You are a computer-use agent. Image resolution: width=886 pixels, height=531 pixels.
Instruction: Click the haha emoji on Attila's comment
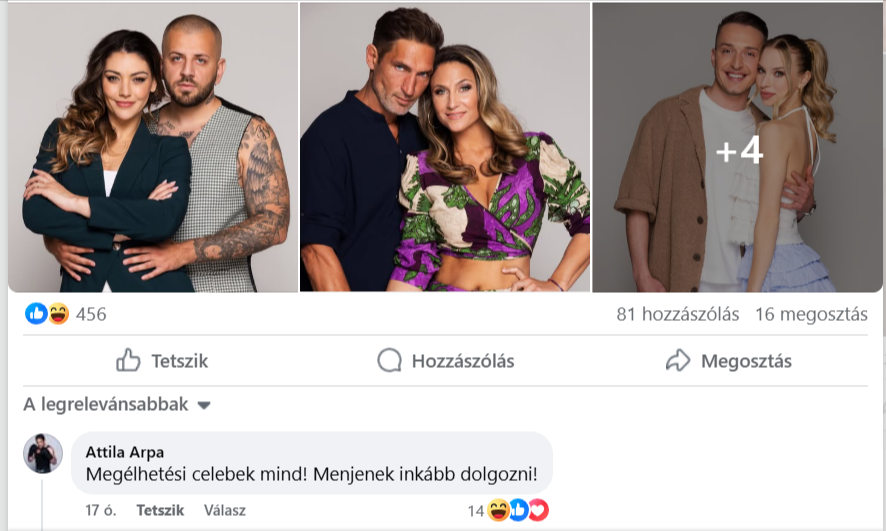(x=499, y=511)
